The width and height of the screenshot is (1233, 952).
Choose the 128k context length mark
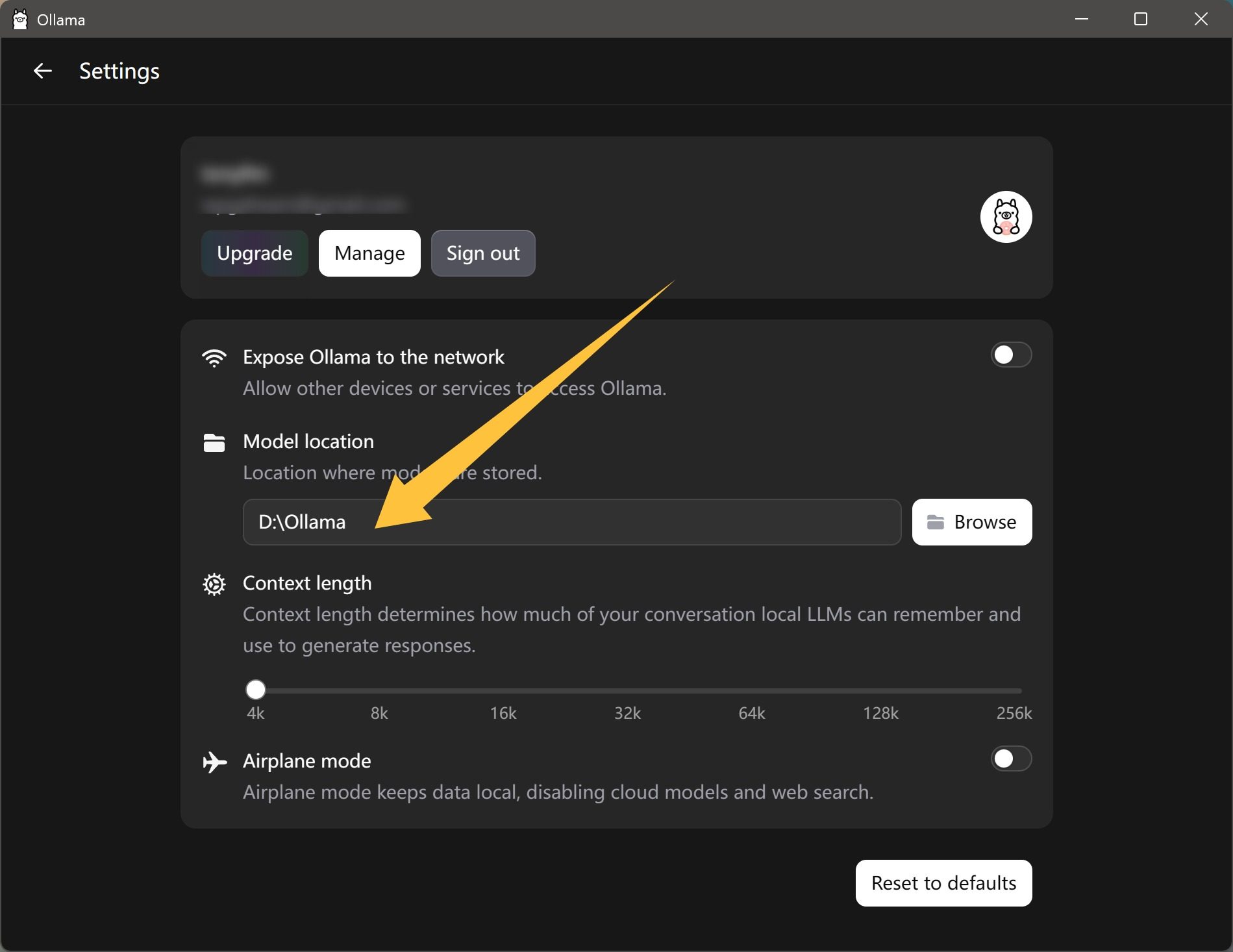880,691
